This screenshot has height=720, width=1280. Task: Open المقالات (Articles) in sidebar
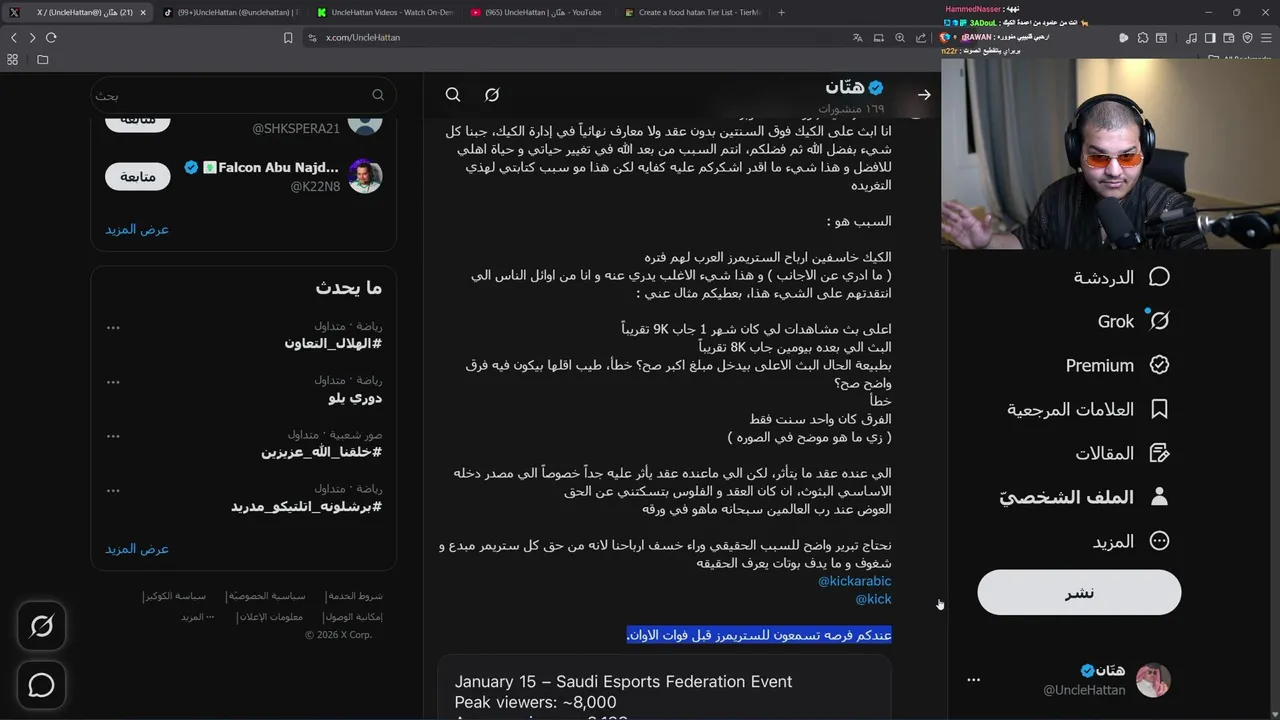pyautogui.click(x=1122, y=453)
